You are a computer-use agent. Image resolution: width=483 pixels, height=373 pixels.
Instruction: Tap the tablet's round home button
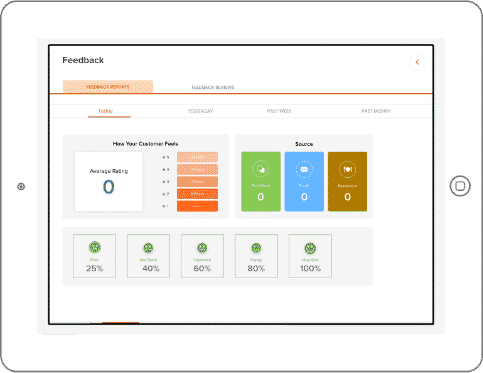point(460,186)
